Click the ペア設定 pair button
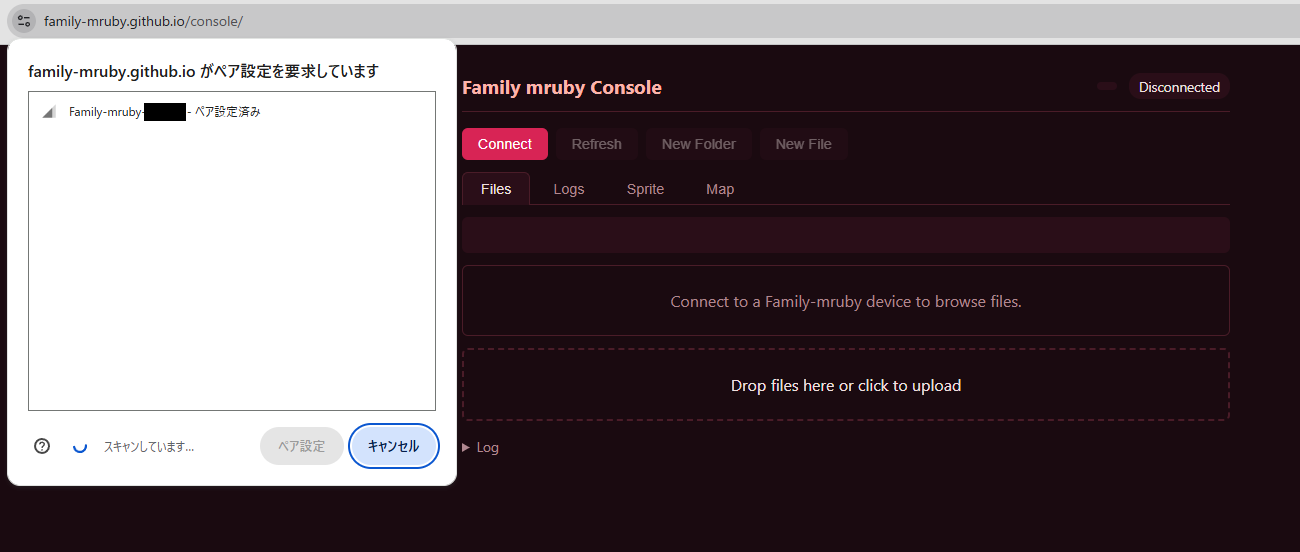This screenshot has height=552, width=1300. 302,446
